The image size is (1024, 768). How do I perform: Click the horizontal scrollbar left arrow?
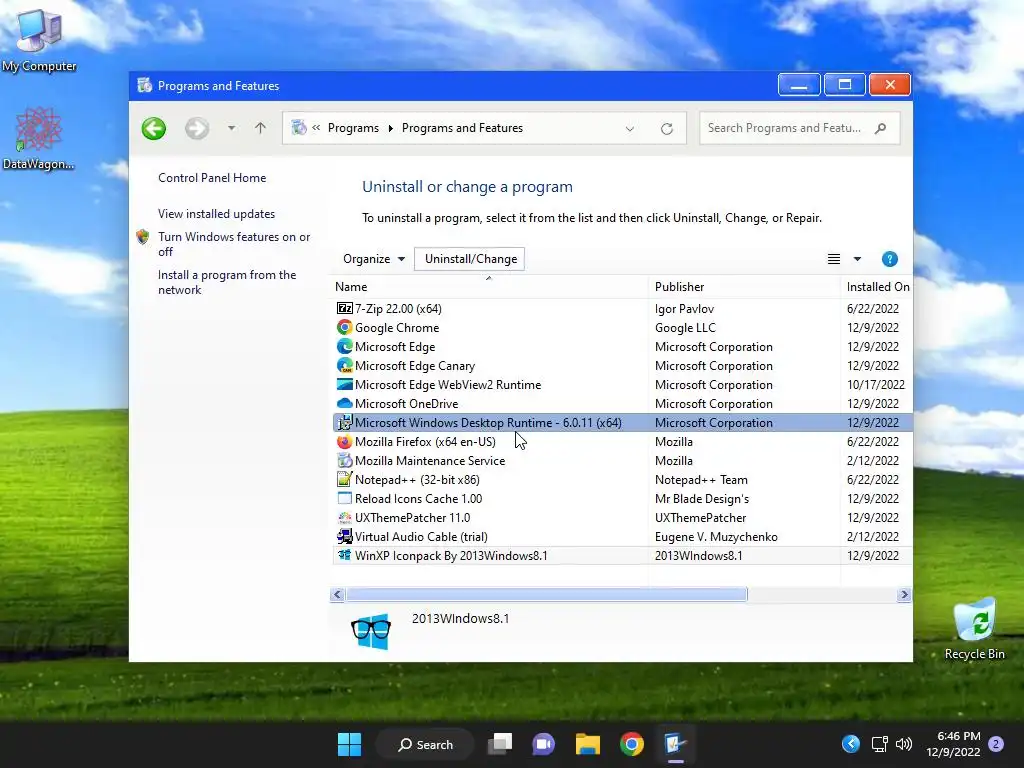337,594
